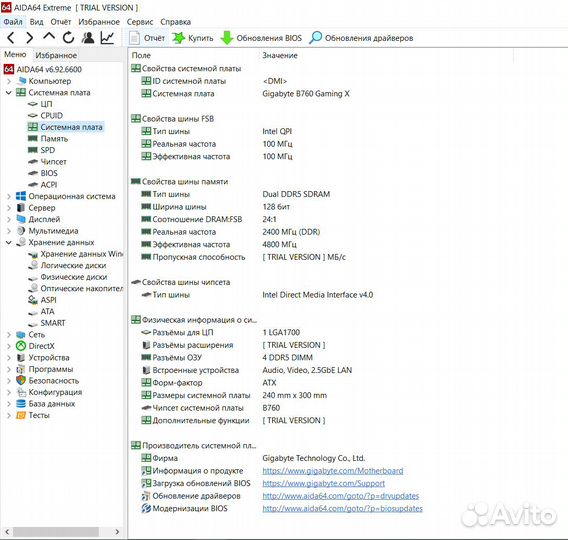Open the user profile icon in toolbar
Viewport: 568px width, 540px height.
[88, 38]
